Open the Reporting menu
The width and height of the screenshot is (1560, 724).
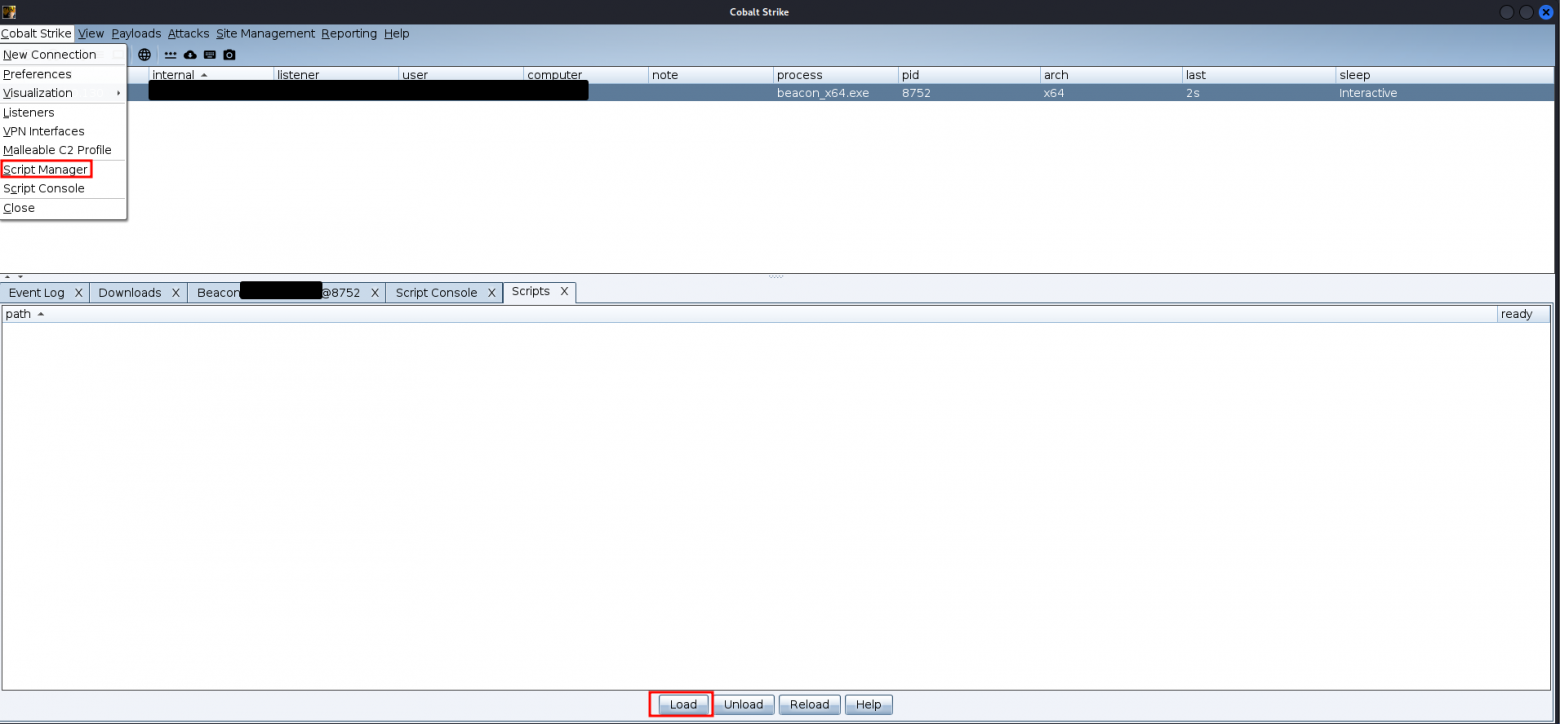click(x=349, y=33)
